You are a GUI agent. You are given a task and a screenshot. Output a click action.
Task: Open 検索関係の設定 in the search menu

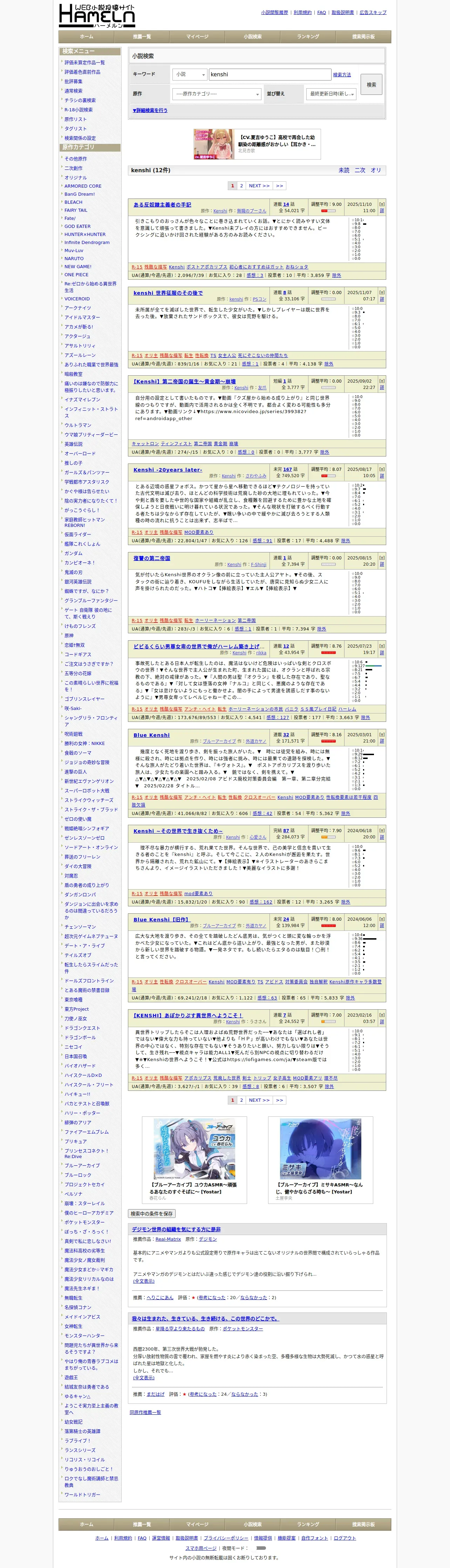(80, 138)
